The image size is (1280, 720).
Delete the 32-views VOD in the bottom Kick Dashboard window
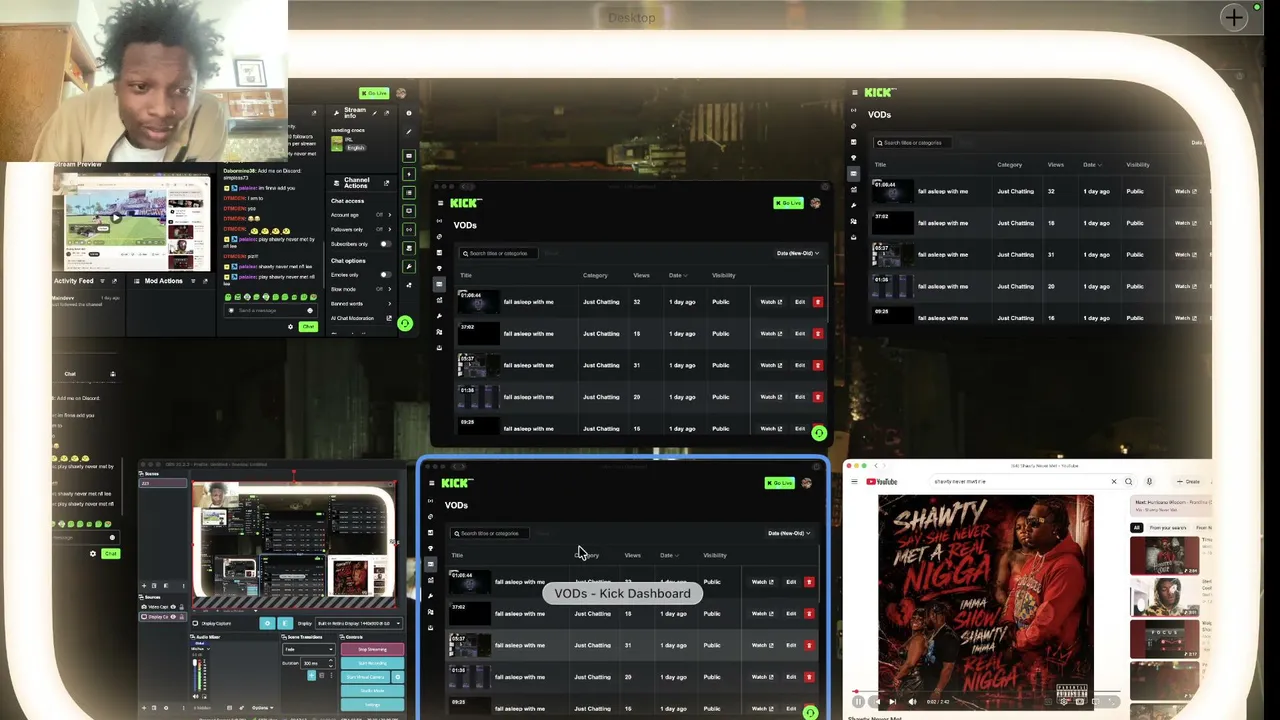809,582
